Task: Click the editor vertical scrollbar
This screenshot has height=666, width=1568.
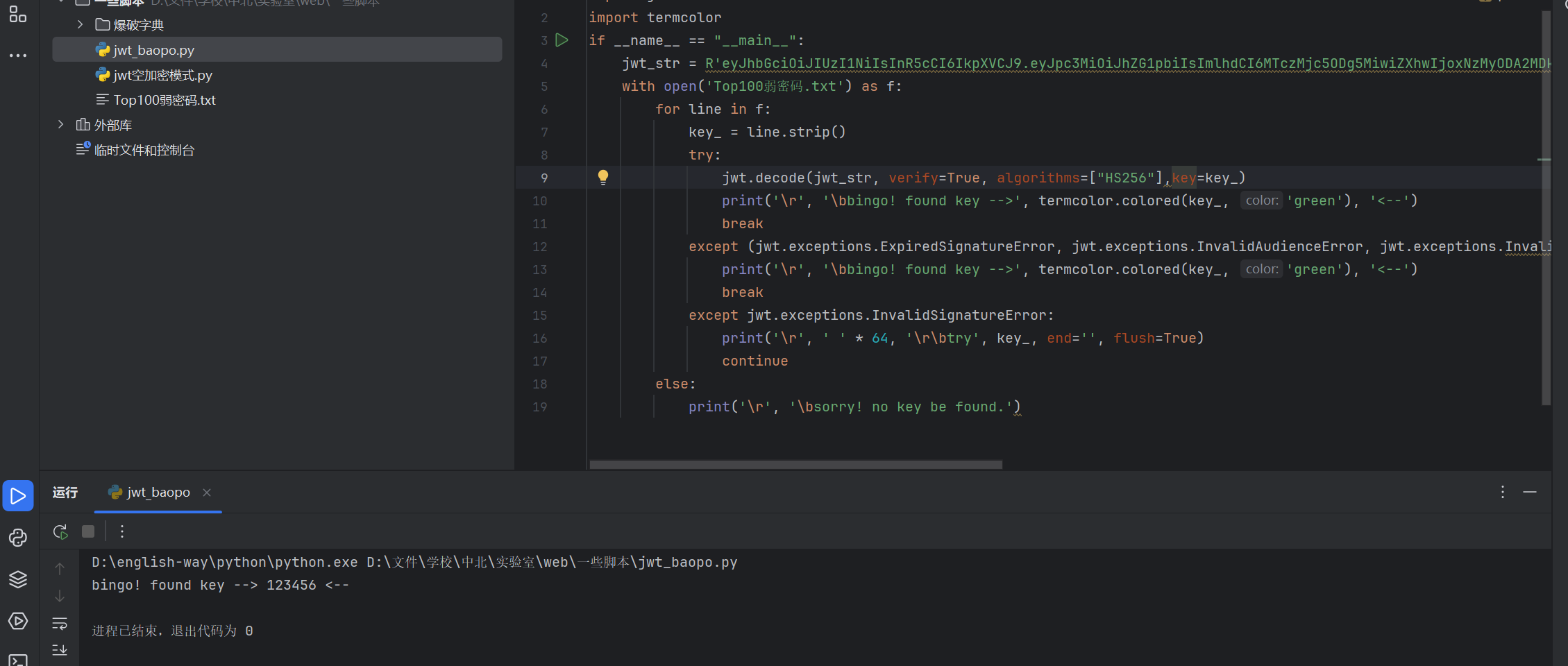Action: (1546, 208)
